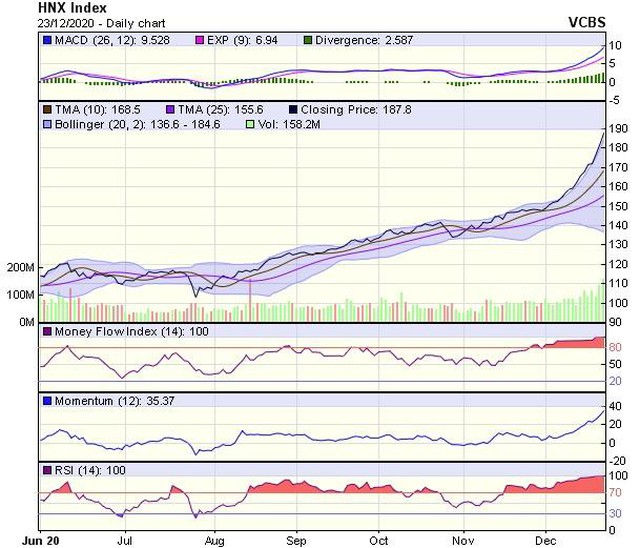Viewport: 640px width, 548px height.
Task: Click the TMA (25): 155.6 label
Action: tap(220, 109)
